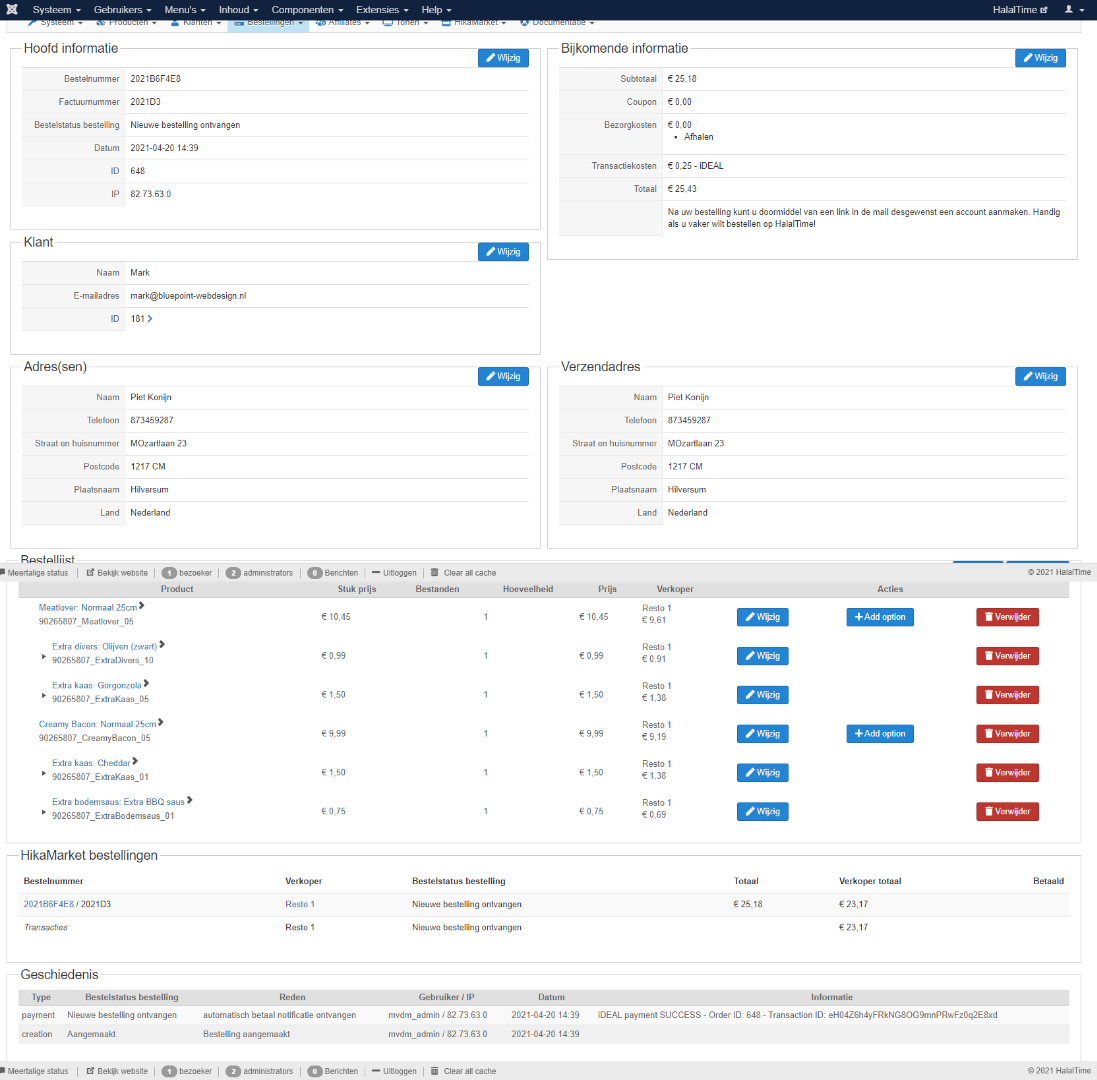
Task: Open the Extensies dropdown menu
Action: [x=381, y=9]
